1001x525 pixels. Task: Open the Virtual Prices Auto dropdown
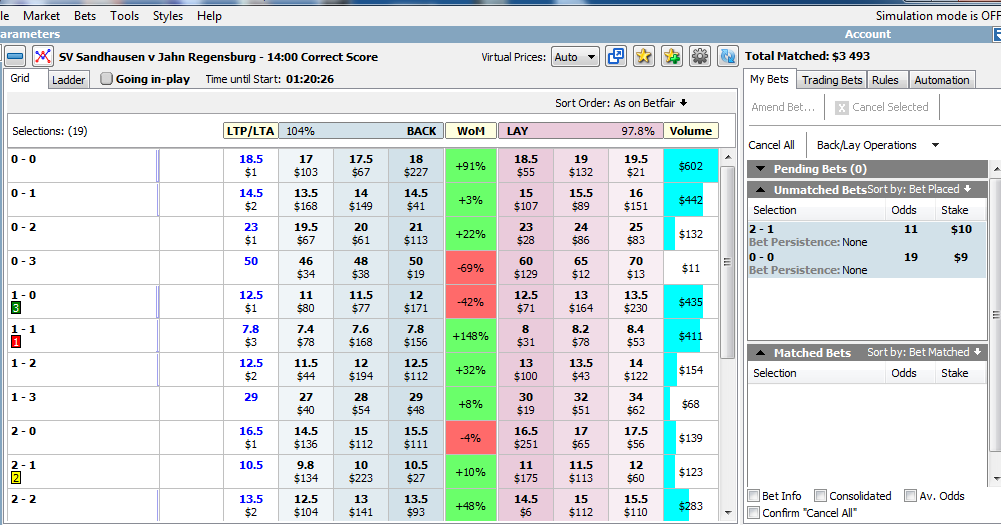[575, 57]
